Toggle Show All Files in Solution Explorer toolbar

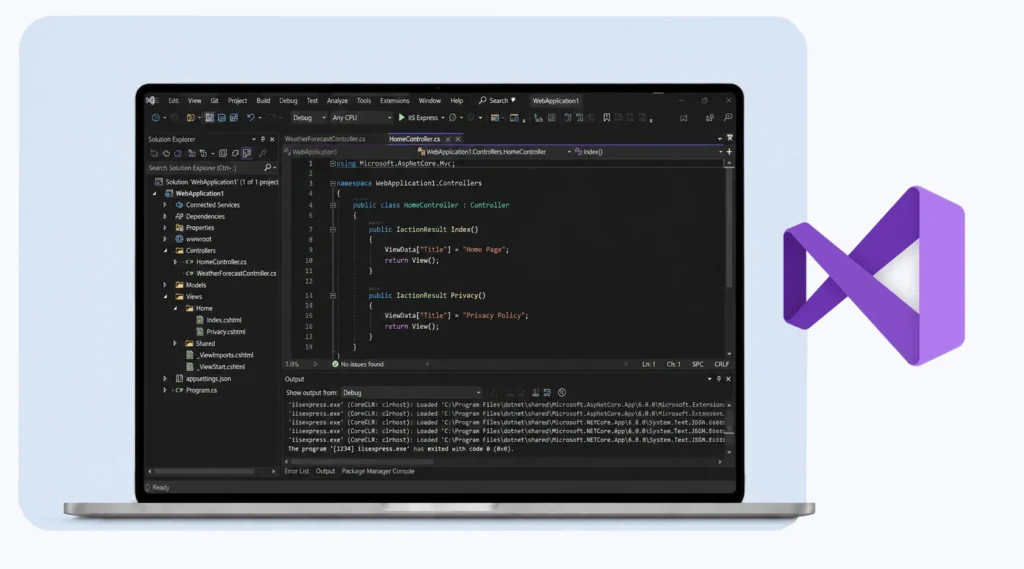pos(235,154)
